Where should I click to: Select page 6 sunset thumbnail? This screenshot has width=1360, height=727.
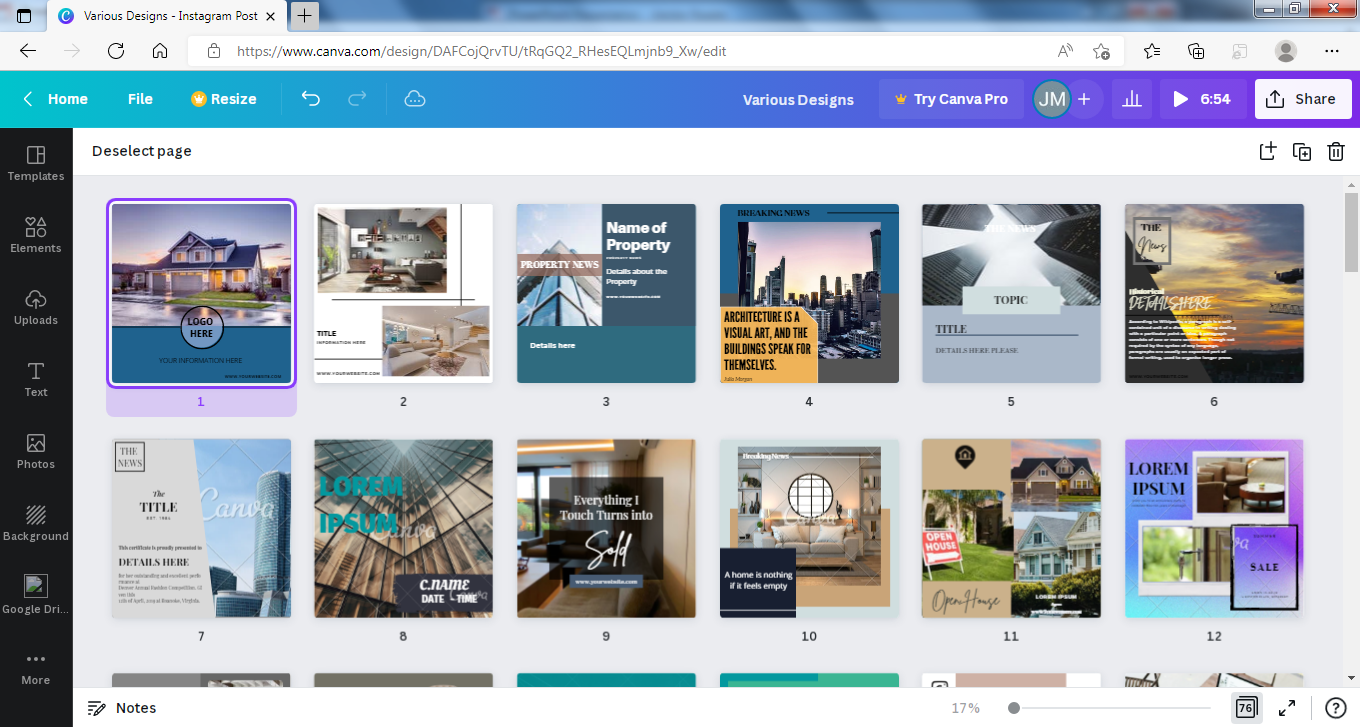(1214, 293)
